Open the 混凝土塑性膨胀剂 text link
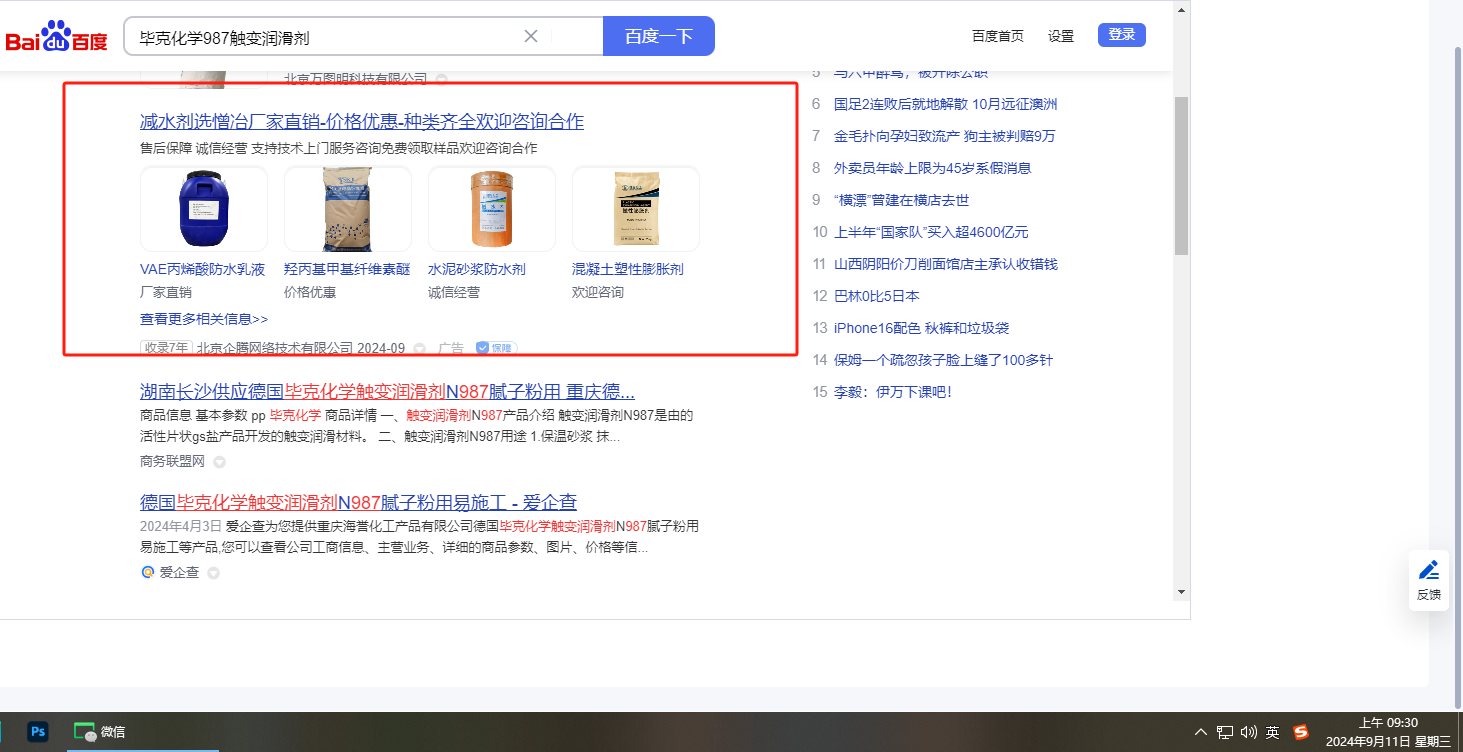This screenshot has width=1463, height=752. point(628,269)
